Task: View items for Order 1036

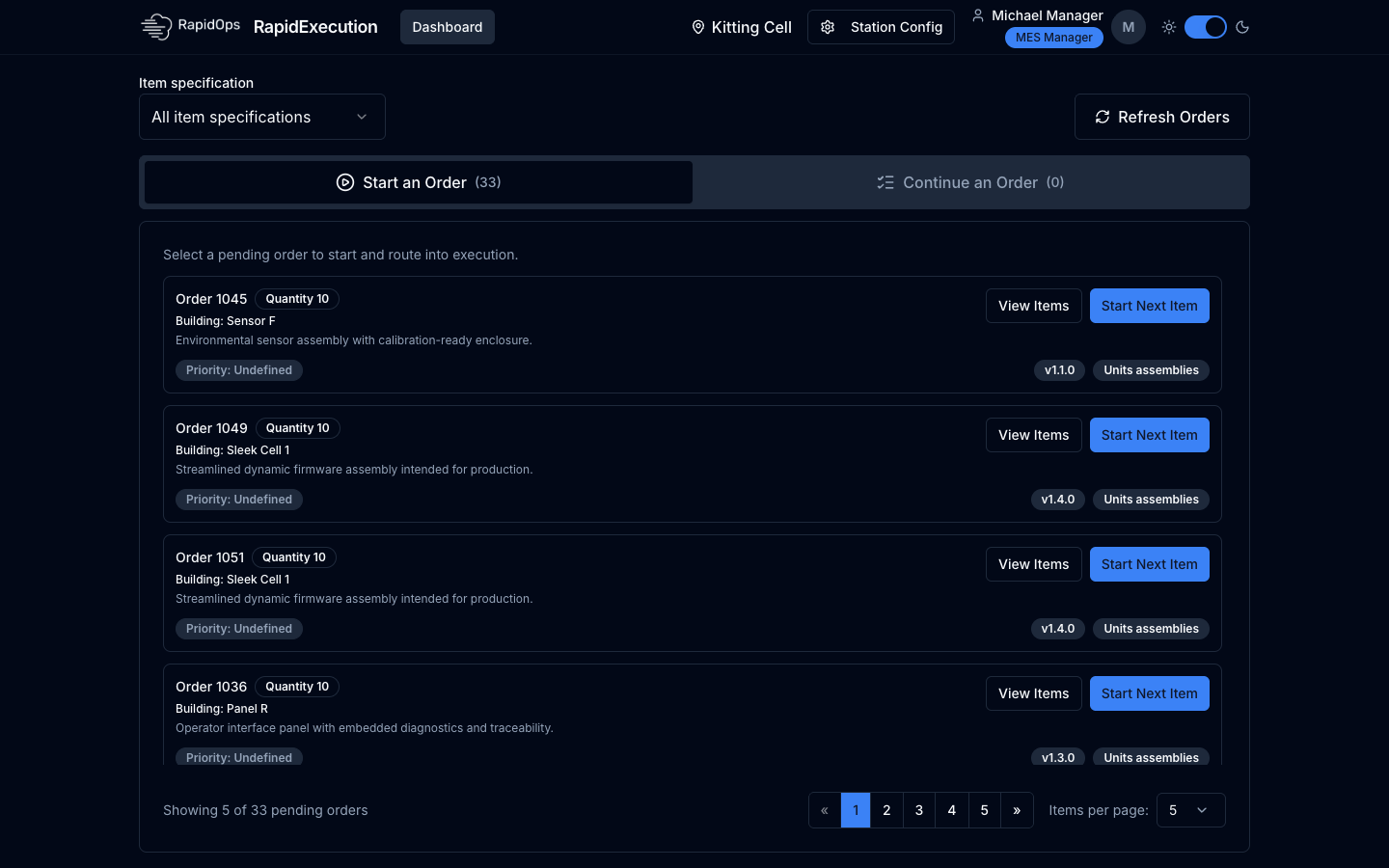Action: pyautogui.click(x=1034, y=693)
